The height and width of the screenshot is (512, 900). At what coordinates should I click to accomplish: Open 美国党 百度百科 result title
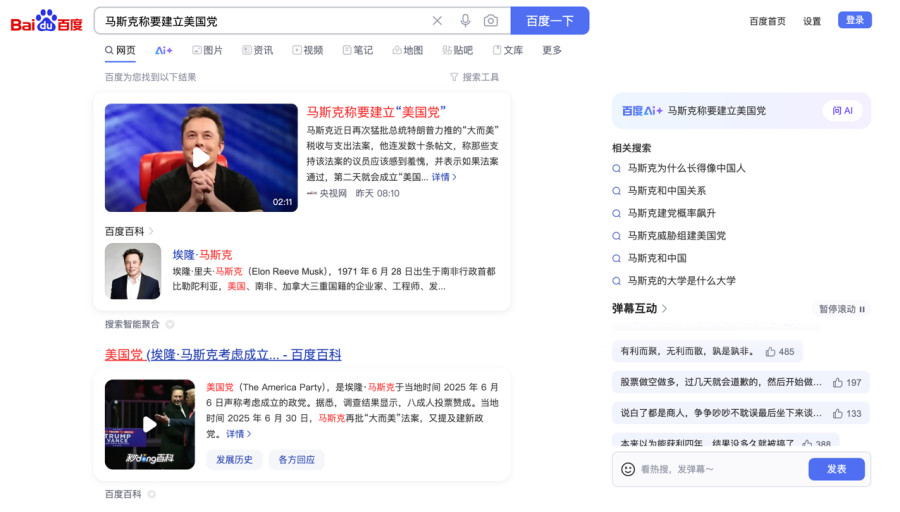tap(223, 355)
